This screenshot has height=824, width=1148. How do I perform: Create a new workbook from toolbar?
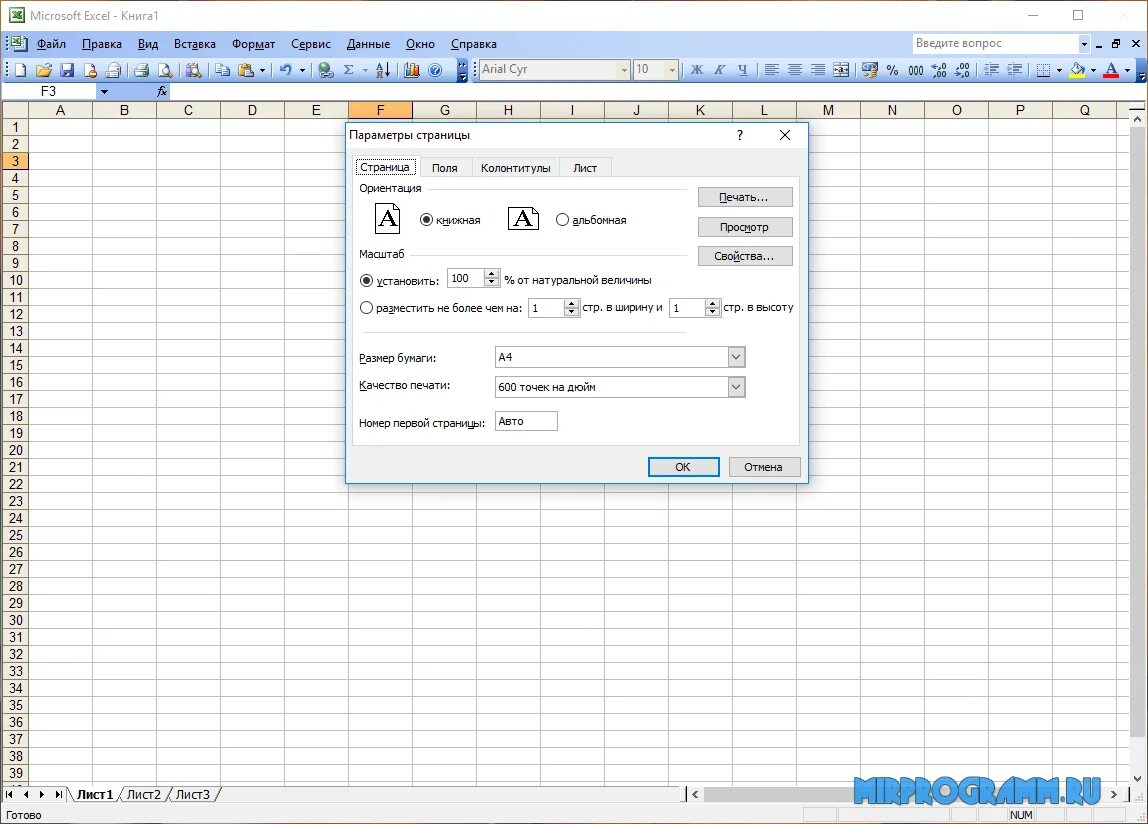(20, 70)
